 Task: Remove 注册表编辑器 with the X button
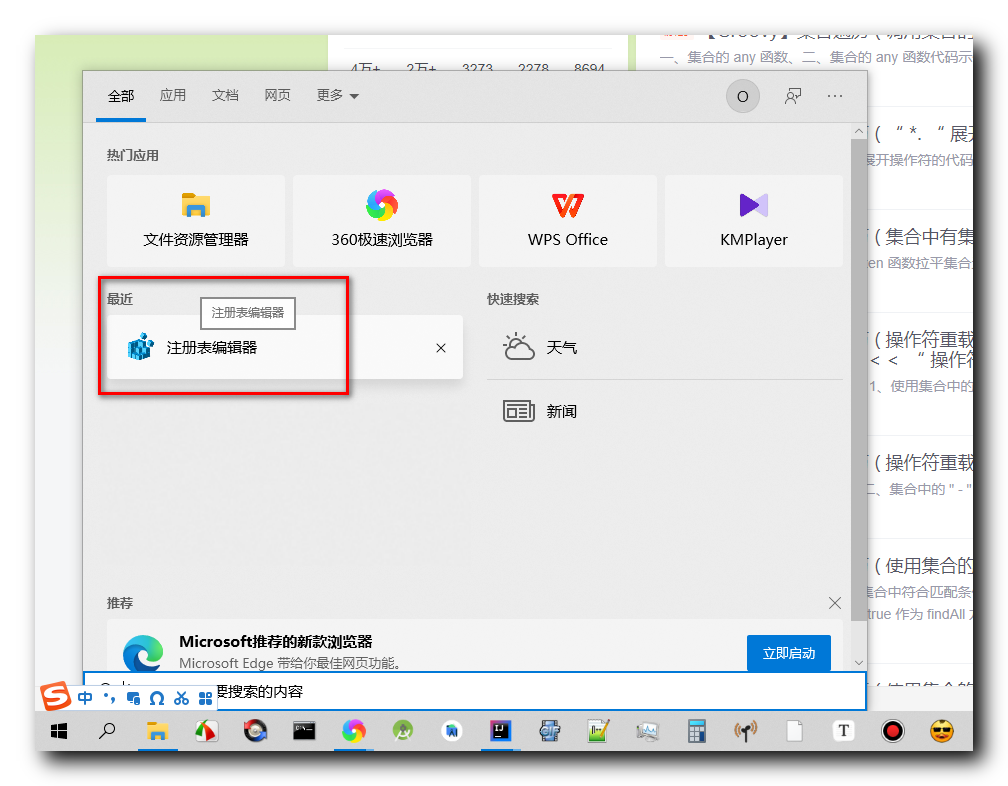440,348
